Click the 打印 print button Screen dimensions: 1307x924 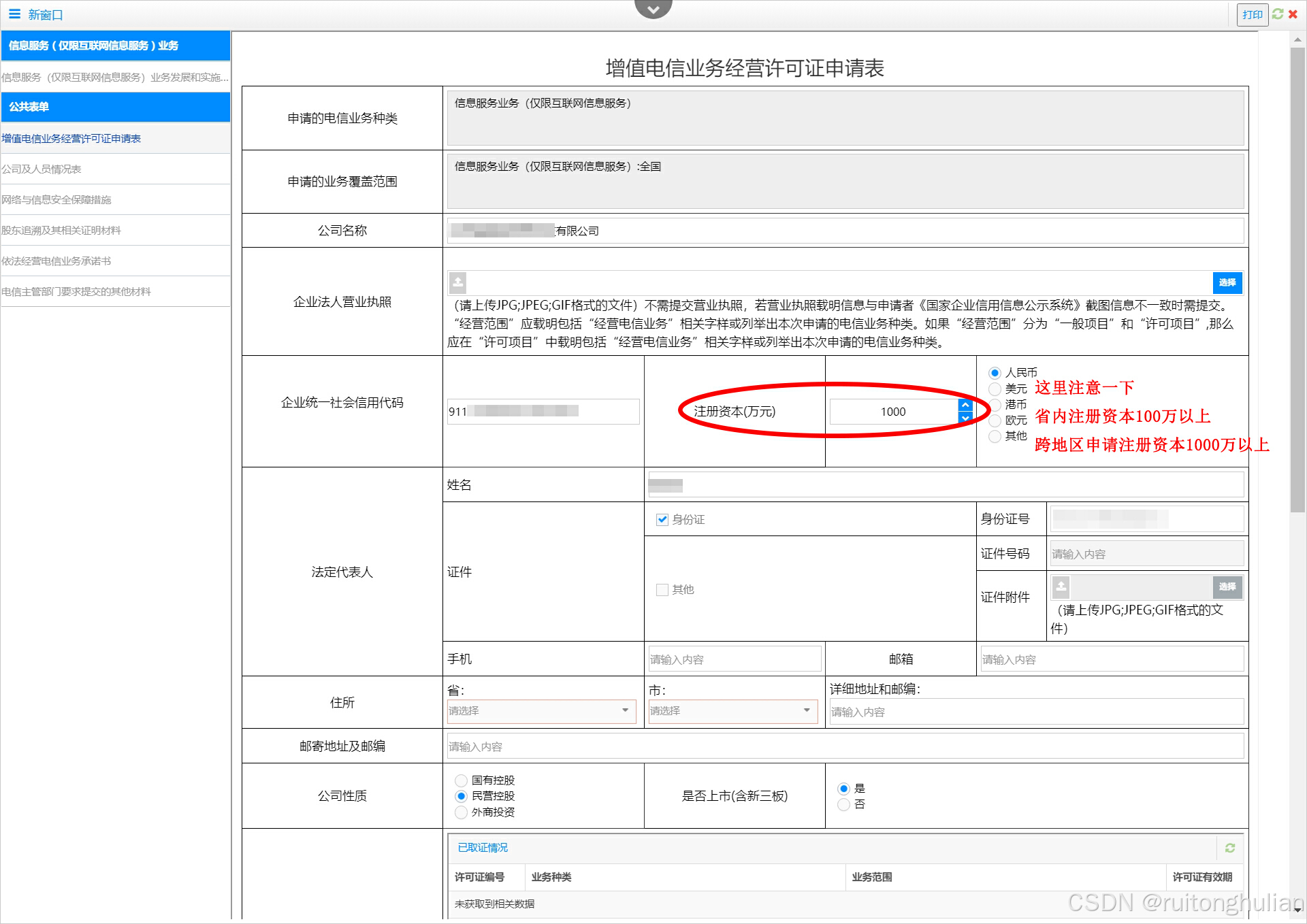point(1252,14)
